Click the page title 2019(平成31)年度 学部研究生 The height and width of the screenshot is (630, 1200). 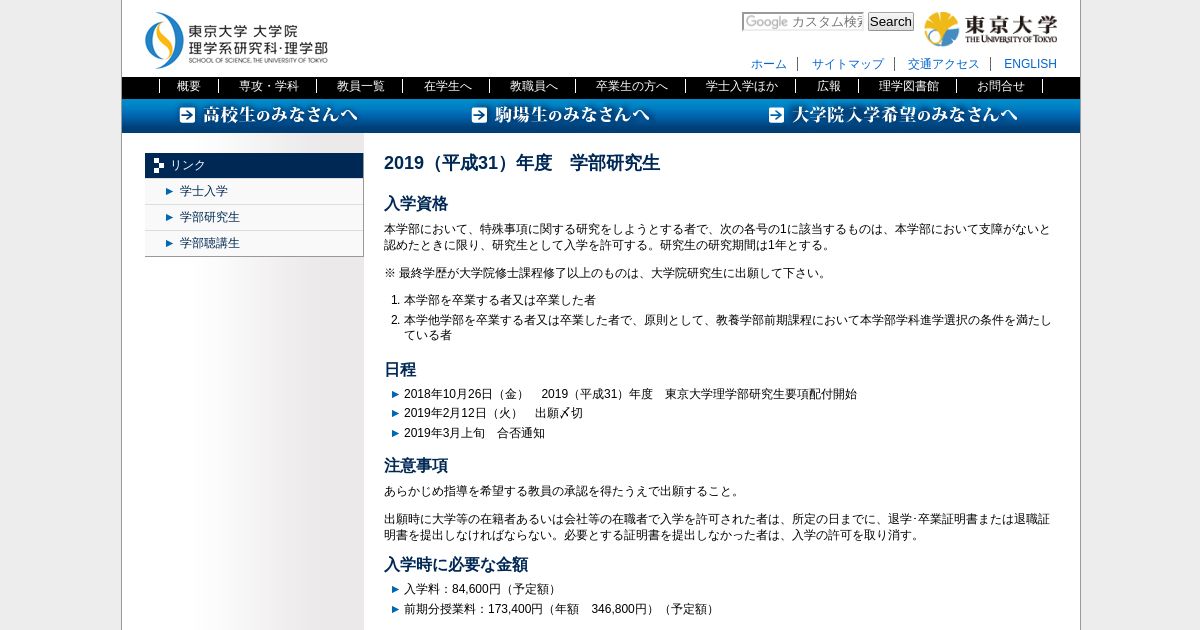click(522, 163)
